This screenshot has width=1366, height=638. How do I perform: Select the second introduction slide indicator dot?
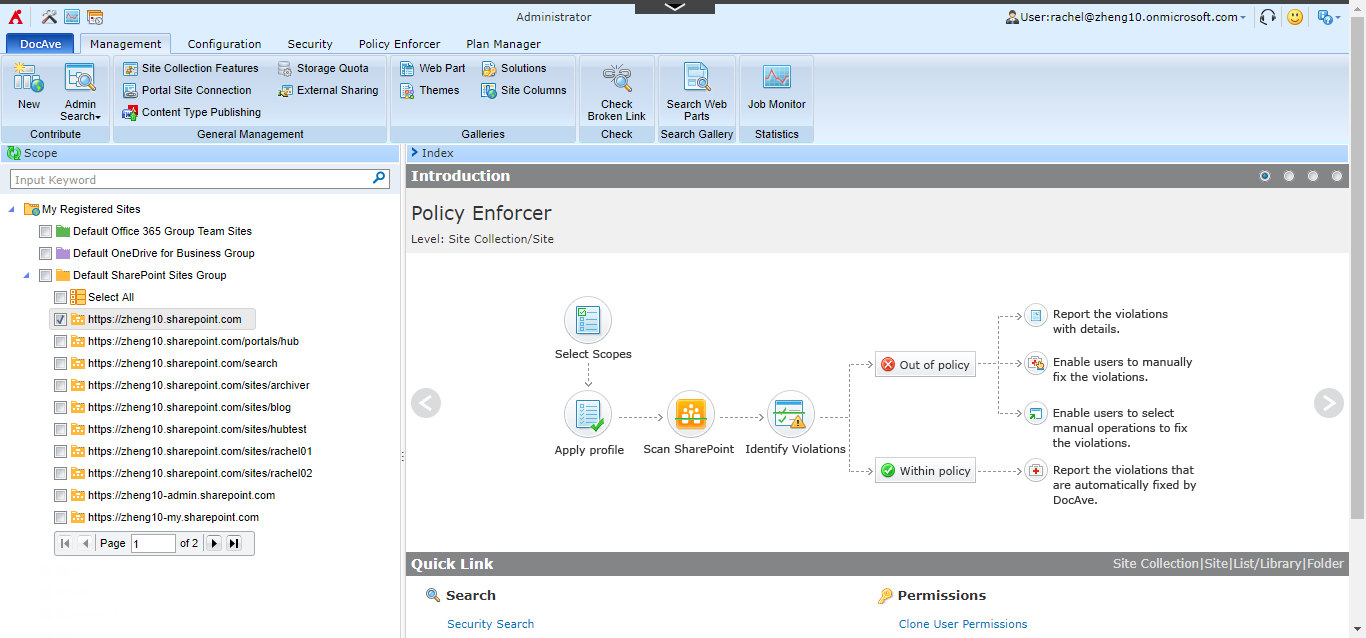[x=1289, y=176]
